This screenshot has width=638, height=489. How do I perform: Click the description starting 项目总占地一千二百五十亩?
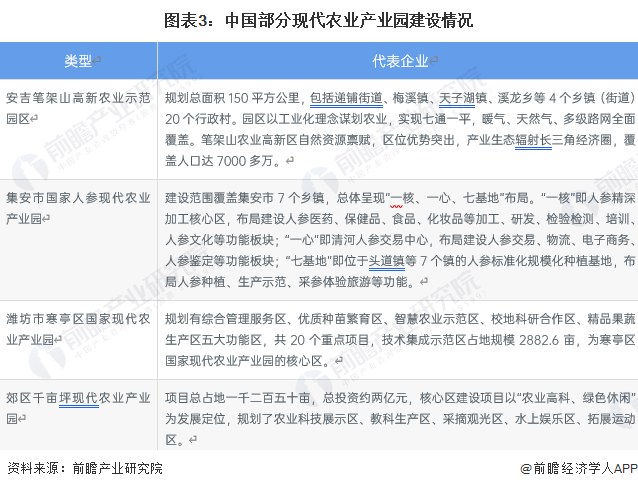pos(400,419)
